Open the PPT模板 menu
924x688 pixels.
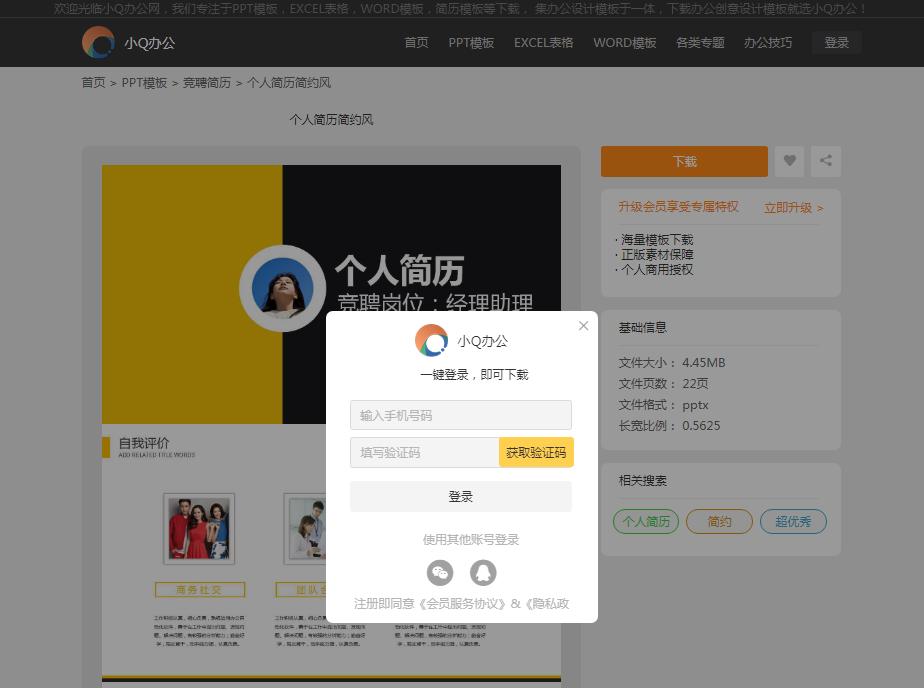469,43
